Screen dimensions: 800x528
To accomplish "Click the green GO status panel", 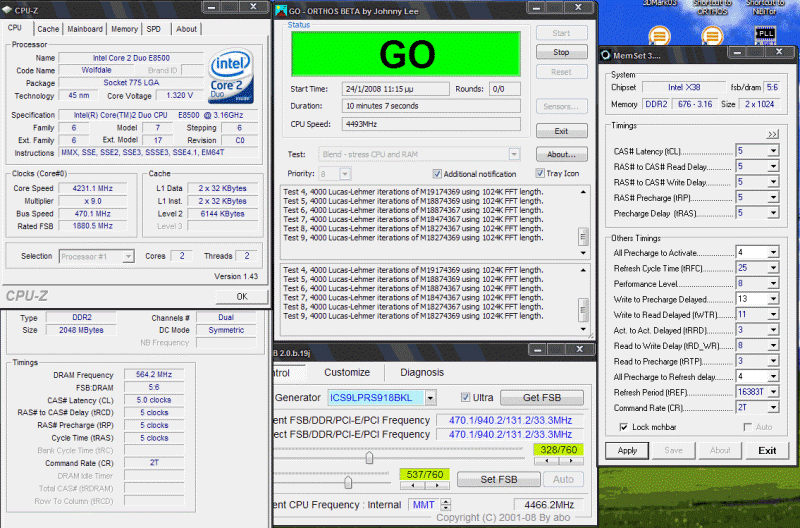I will click(x=406, y=54).
